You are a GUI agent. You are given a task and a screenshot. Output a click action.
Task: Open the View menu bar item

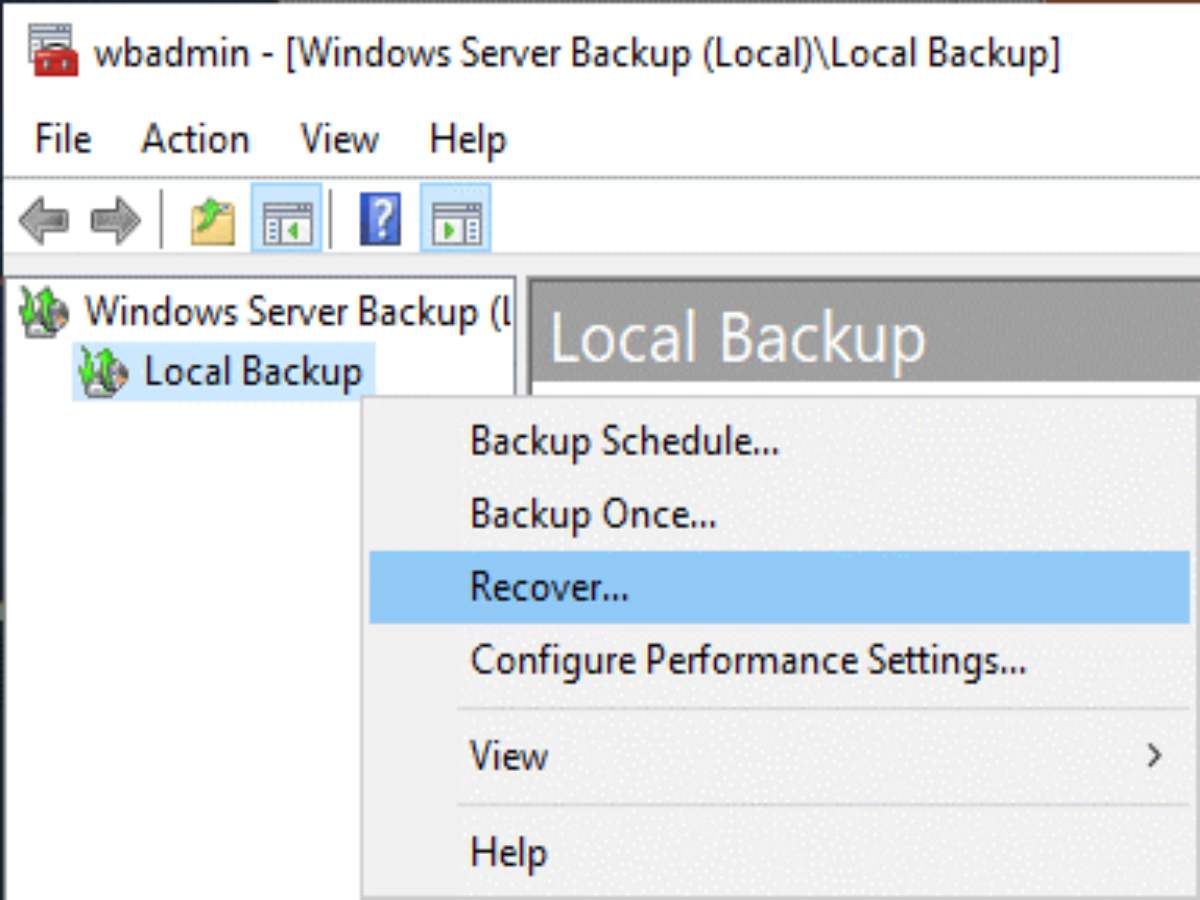coord(338,140)
